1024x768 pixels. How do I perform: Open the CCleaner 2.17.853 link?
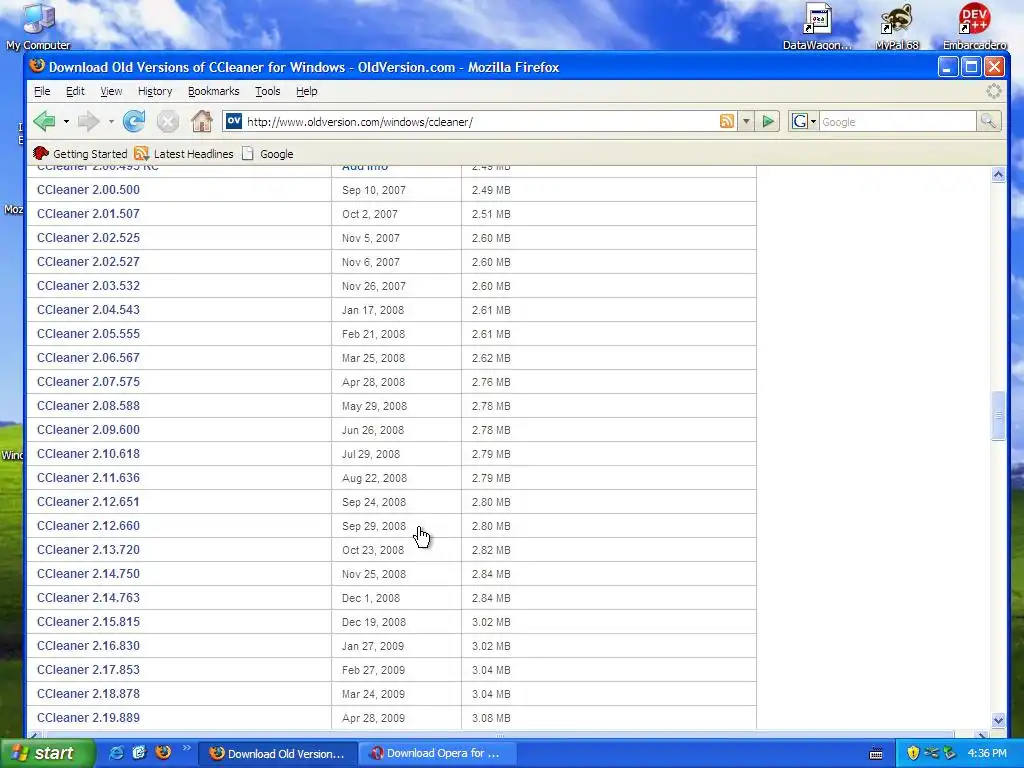coord(88,670)
